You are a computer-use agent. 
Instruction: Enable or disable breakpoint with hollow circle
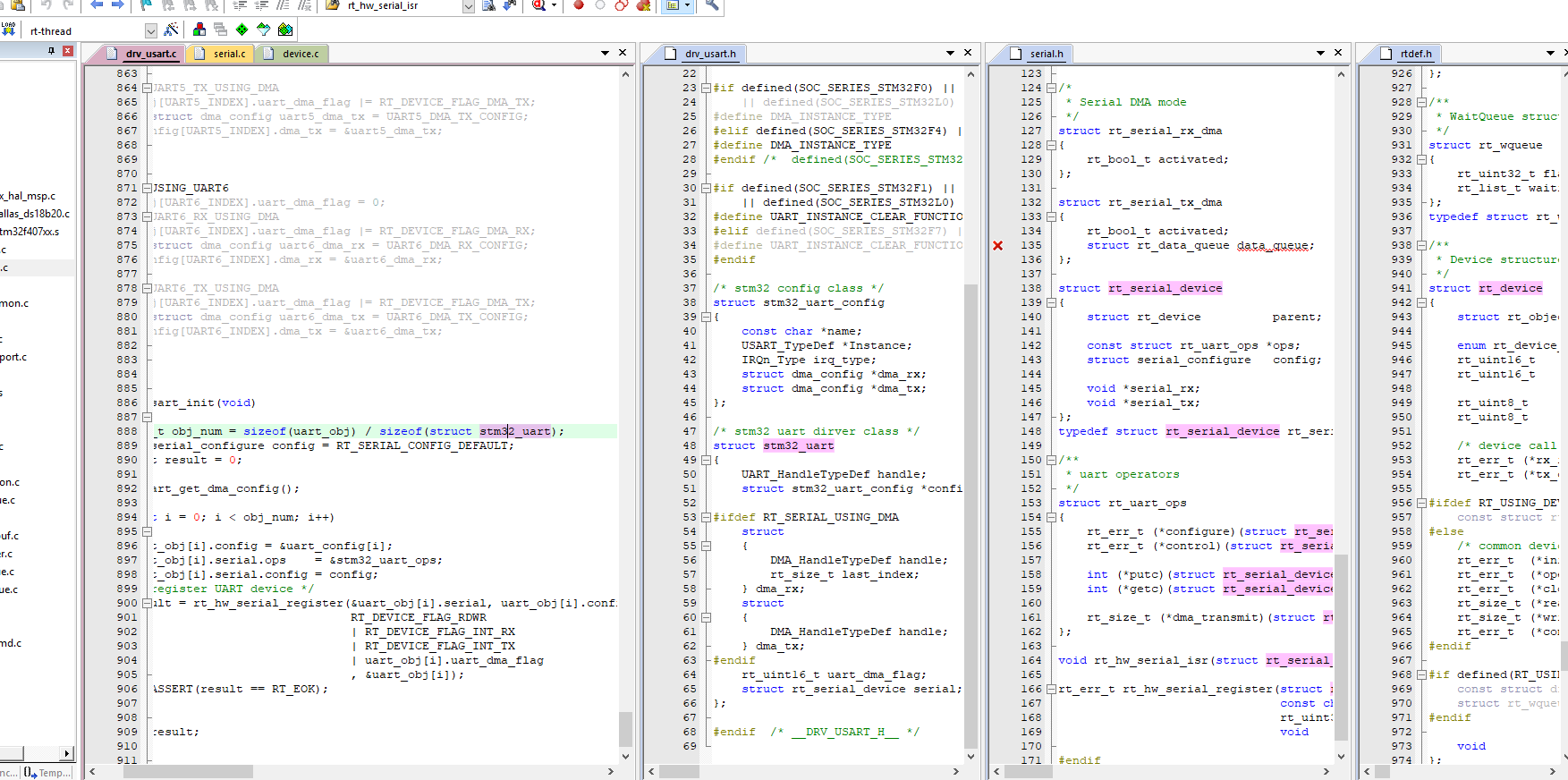click(599, 4)
